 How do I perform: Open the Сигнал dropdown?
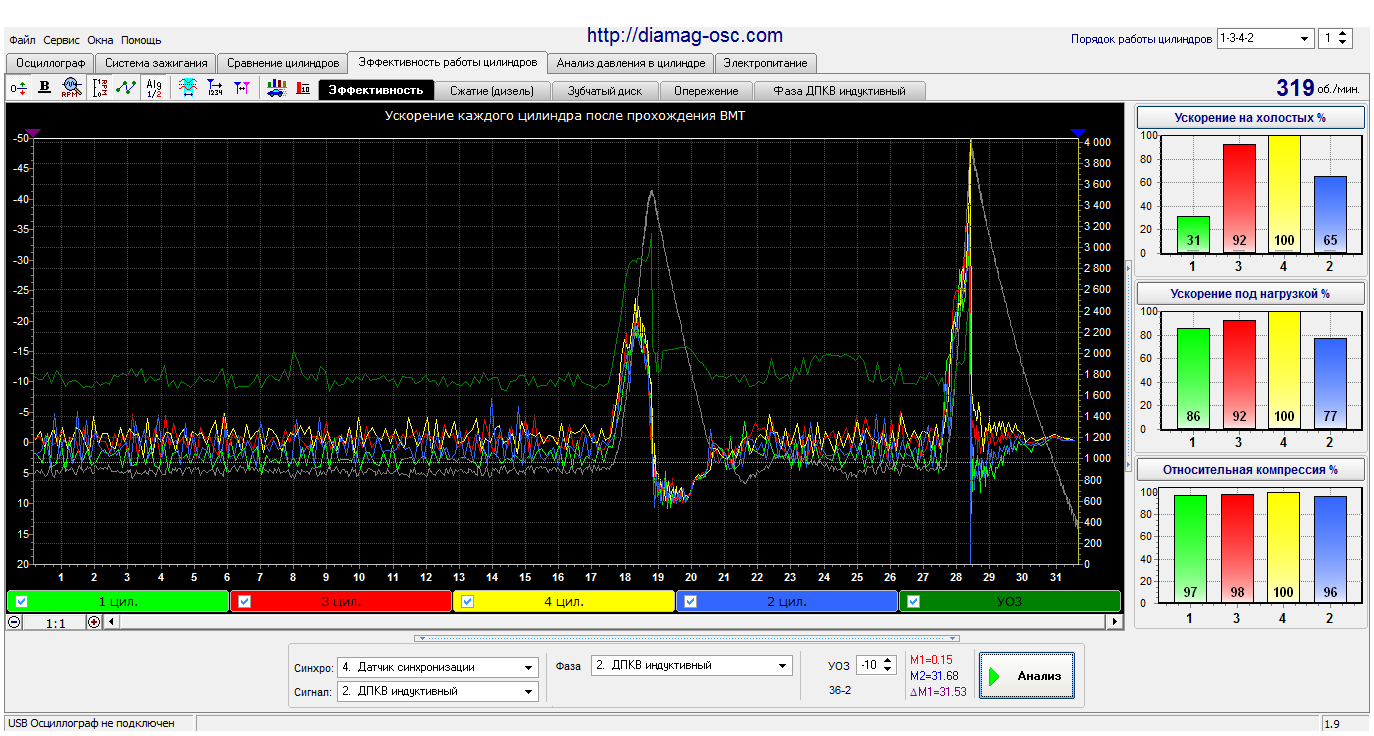click(x=438, y=691)
